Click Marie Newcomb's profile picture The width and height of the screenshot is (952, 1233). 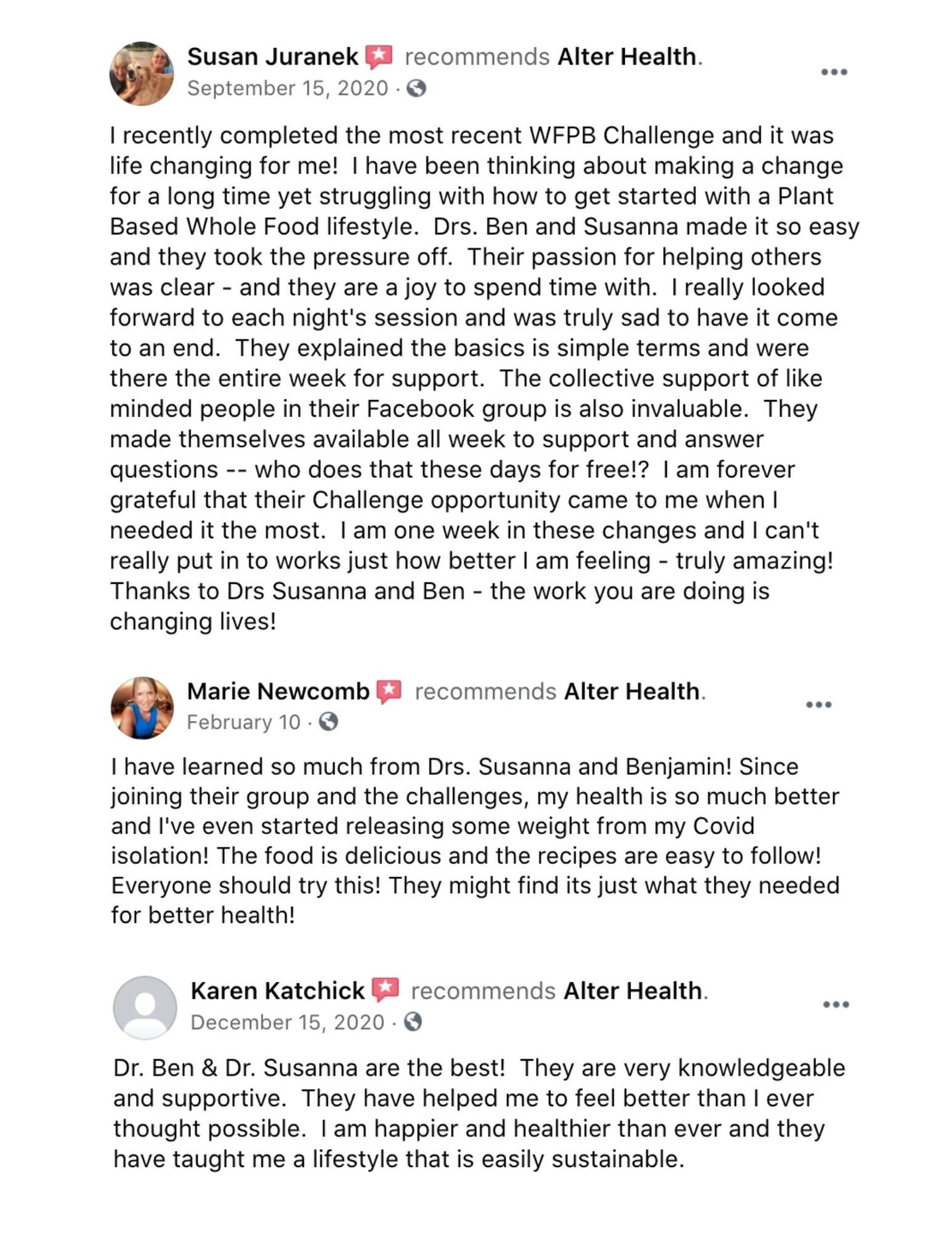(142, 707)
